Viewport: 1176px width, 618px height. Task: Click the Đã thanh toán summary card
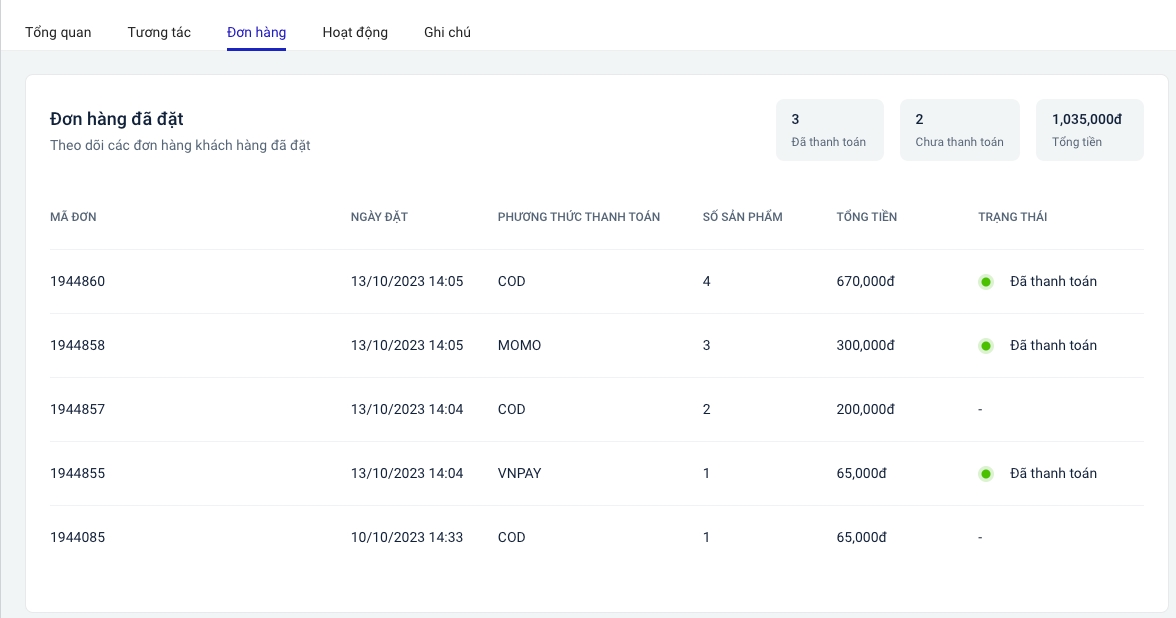(829, 130)
